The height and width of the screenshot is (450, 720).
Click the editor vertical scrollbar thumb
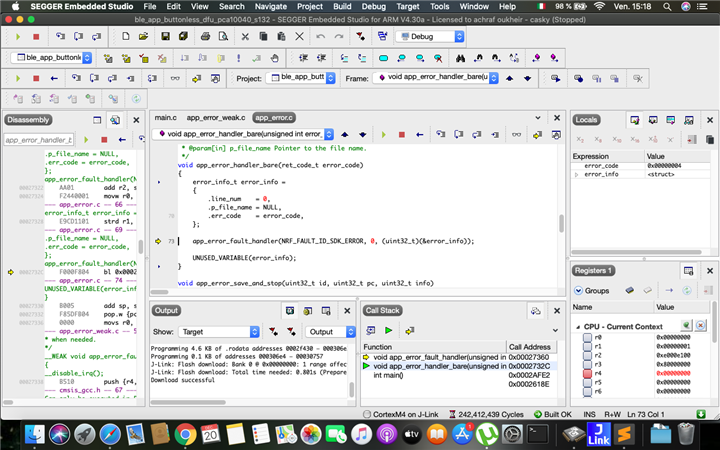pos(561,224)
